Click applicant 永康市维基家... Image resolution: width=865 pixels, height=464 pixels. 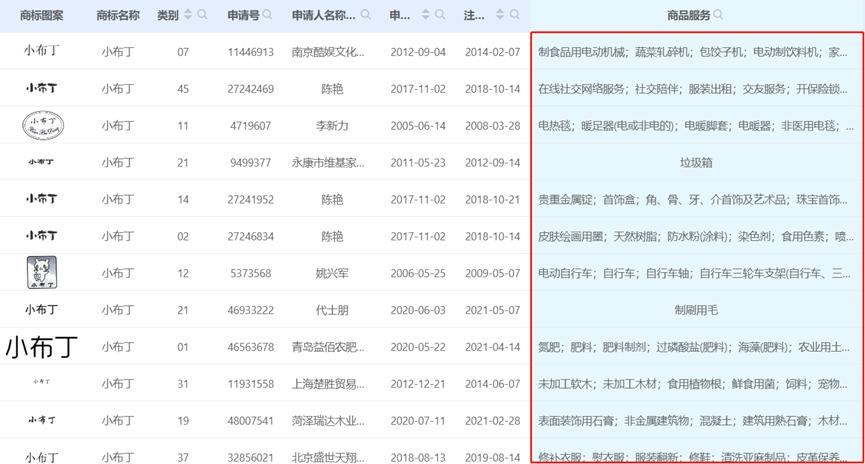(328, 163)
